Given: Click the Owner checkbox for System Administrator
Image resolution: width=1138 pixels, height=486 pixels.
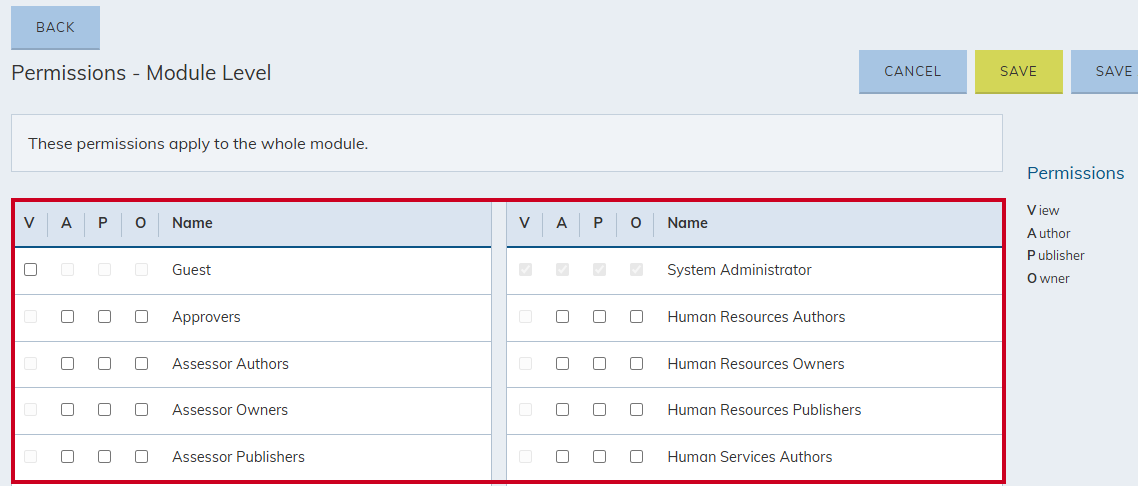Looking at the screenshot, I should pyautogui.click(x=636, y=270).
